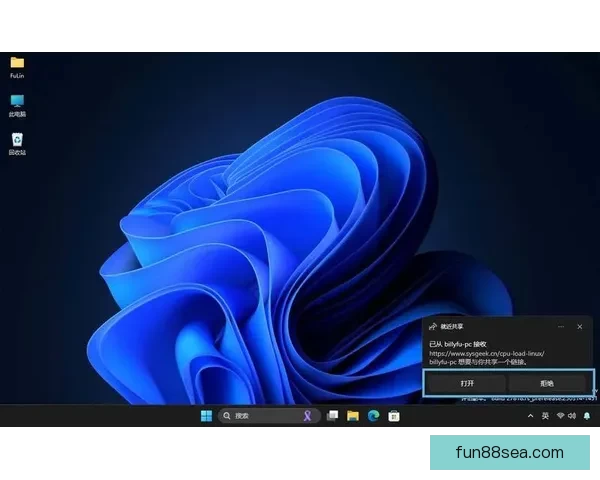Open the notification's three-dot options menu
This screenshot has height=480, width=600.
pyautogui.click(x=561, y=327)
